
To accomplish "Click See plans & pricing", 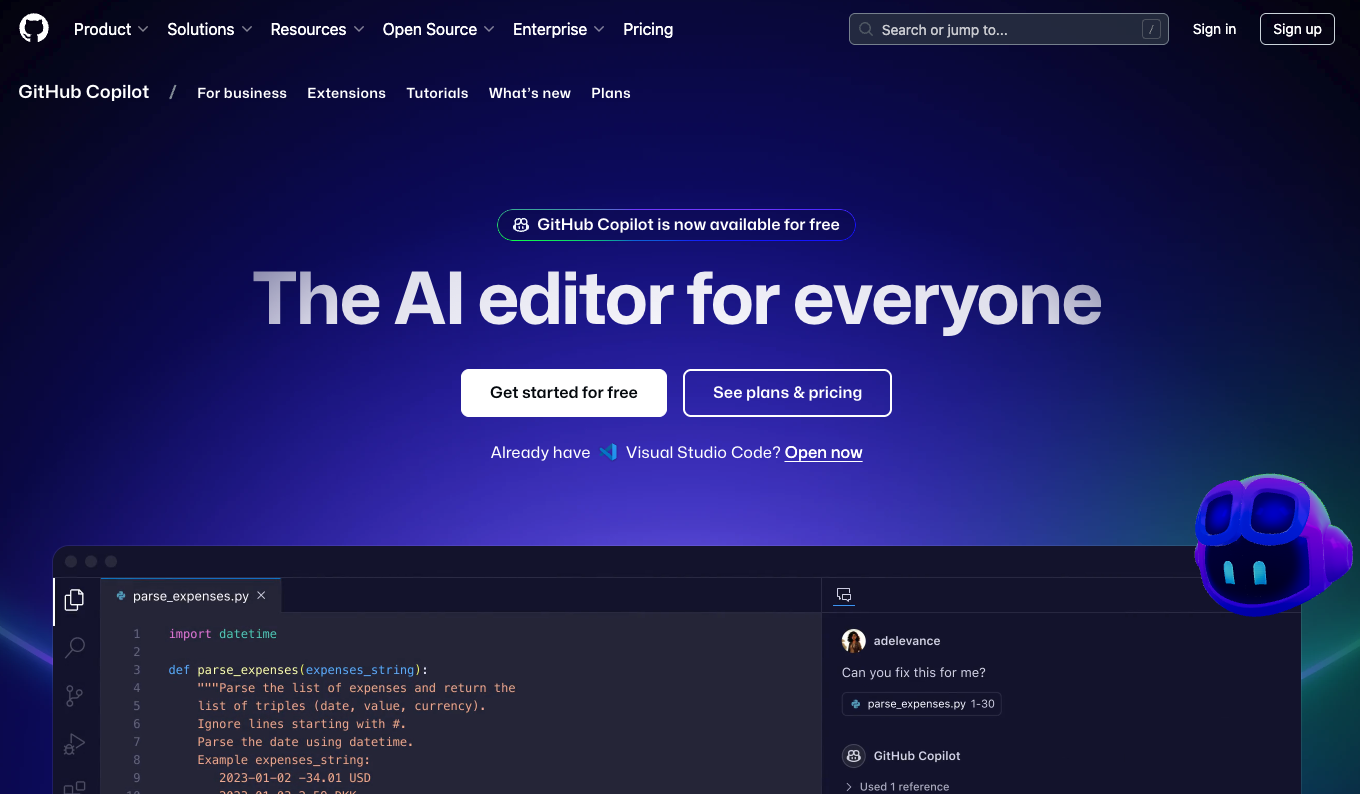I will (x=787, y=393).
